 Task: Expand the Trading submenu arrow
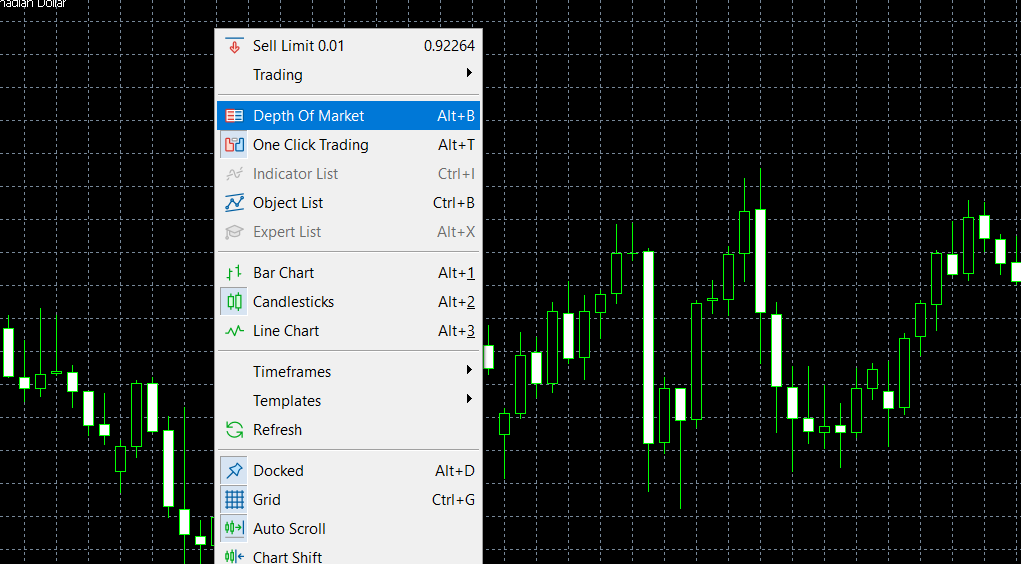tap(469, 74)
